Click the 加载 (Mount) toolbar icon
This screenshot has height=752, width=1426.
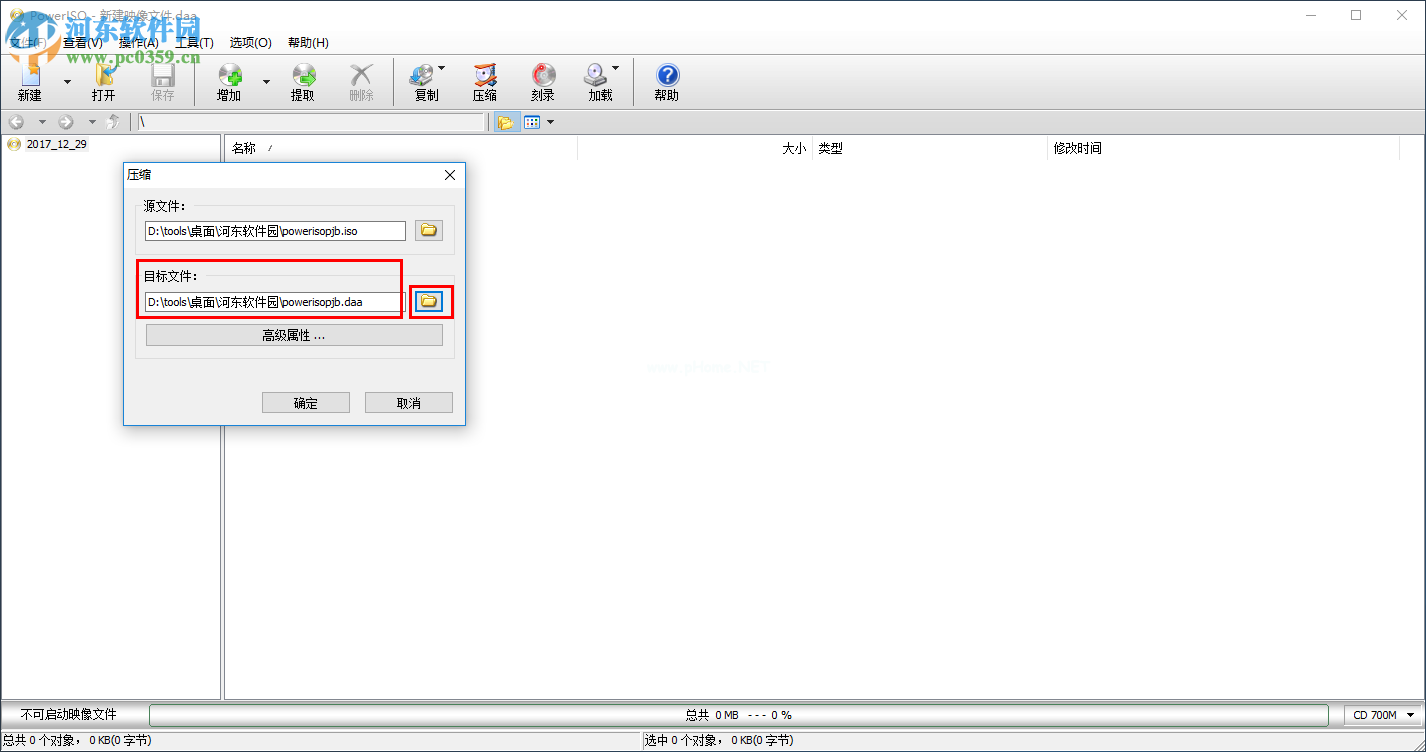596,78
